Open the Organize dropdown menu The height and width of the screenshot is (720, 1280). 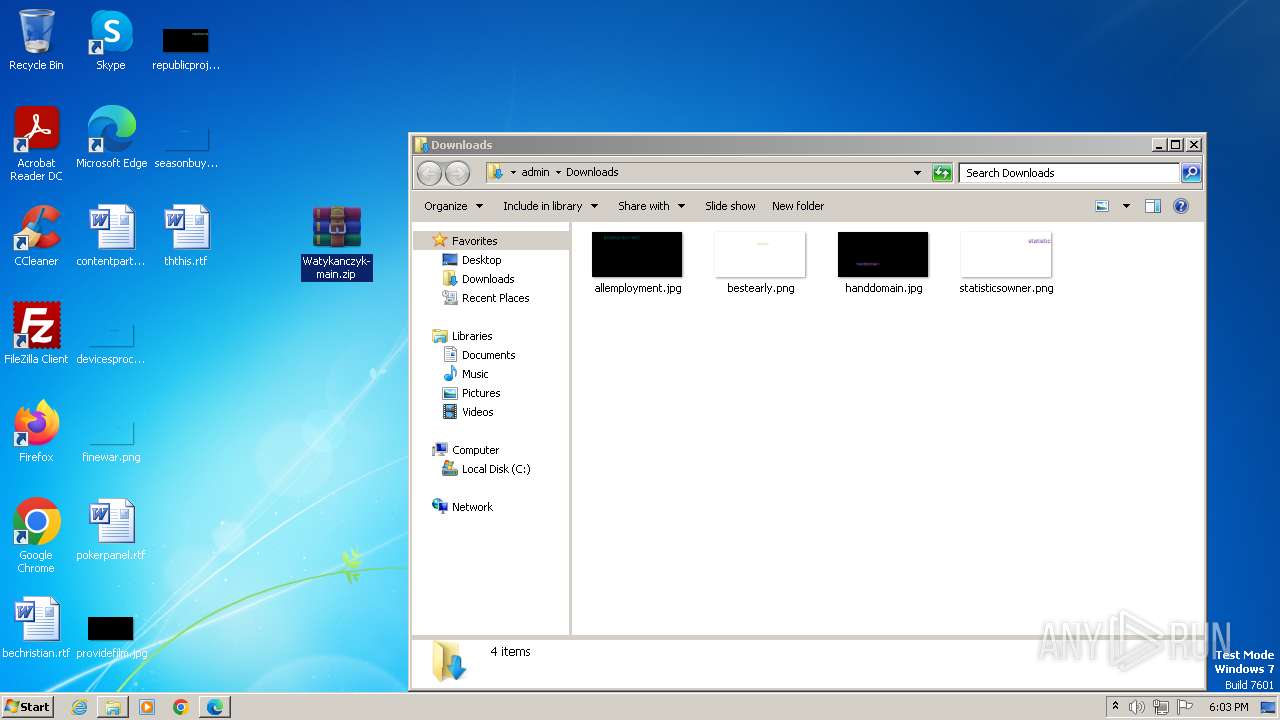(x=453, y=206)
